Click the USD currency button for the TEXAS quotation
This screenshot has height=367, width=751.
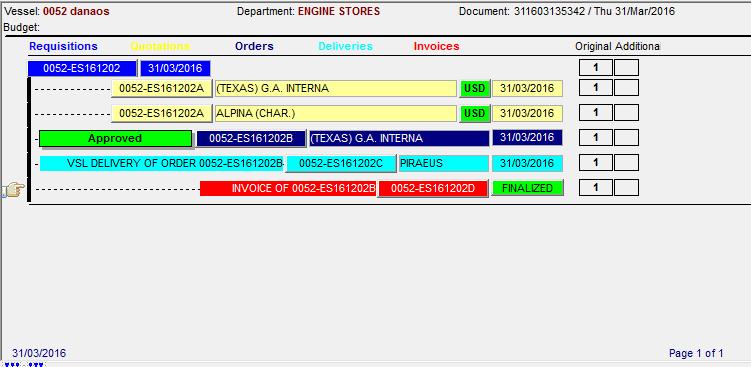(x=475, y=89)
